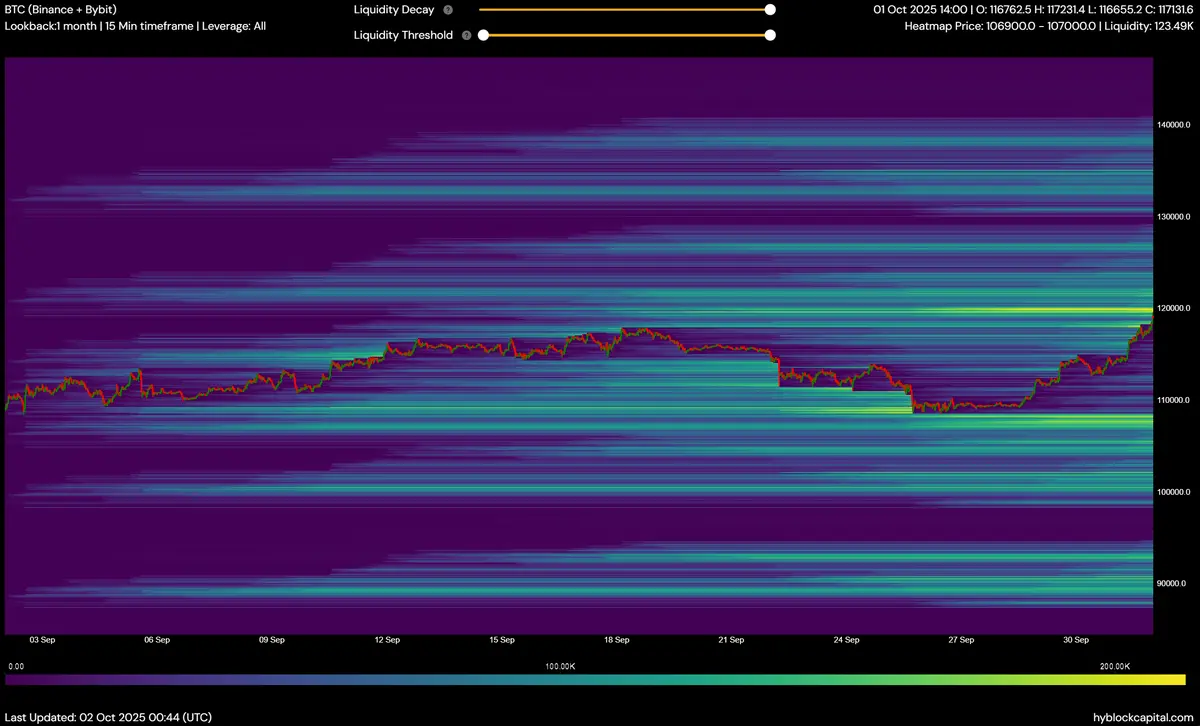Click the left Liquidity Threshold slider handle
Viewport: 1200px width, 726px height.
click(483, 35)
